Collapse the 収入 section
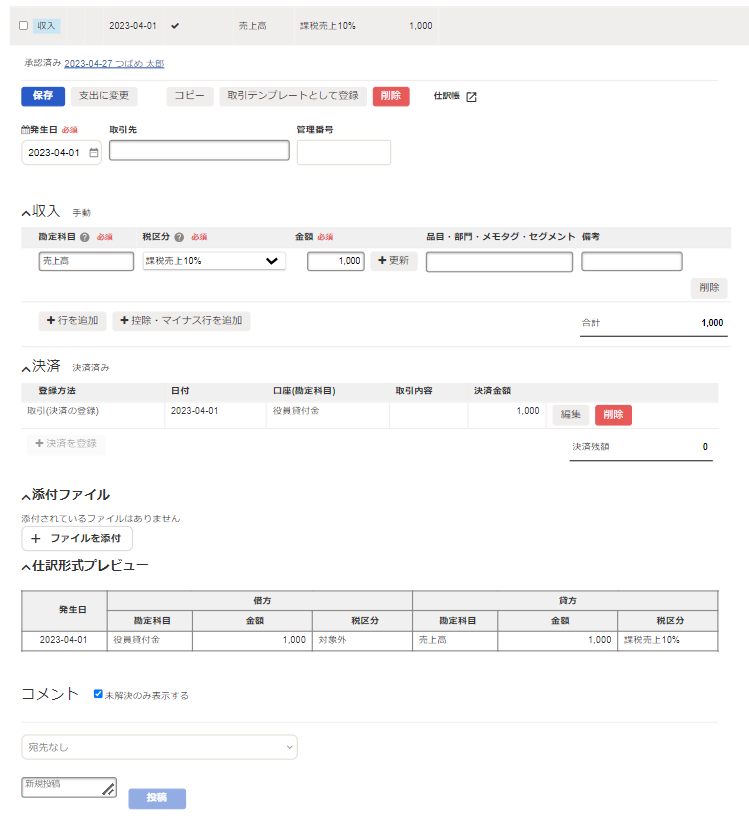Screen dimensions: 749x820 pyautogui.click(x=26, y=212)
